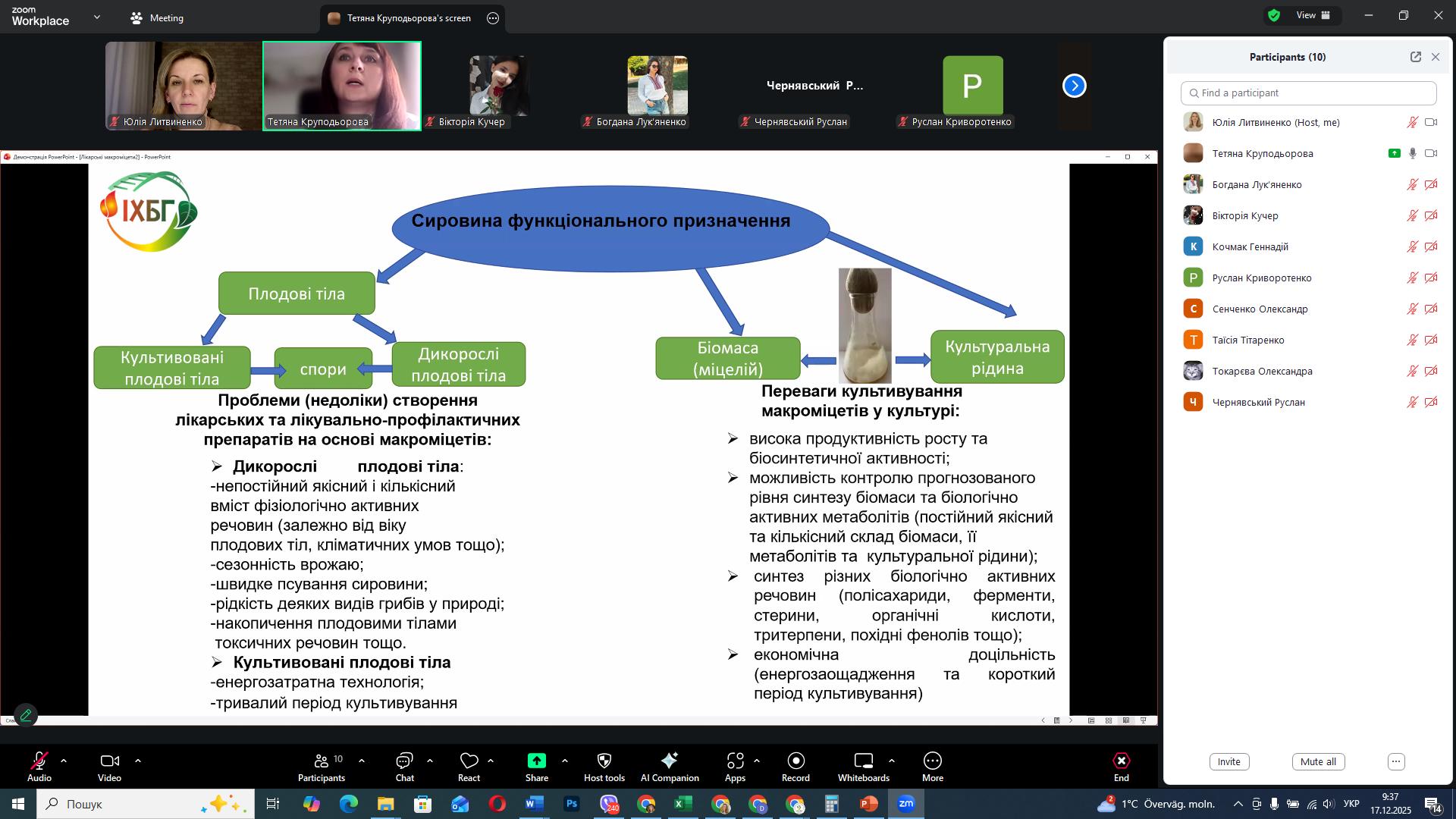This screenshot has width=1456, height=819.
Task: Click the Whiteboards icon
Action: pyautogui.click(x=863, y=761)
